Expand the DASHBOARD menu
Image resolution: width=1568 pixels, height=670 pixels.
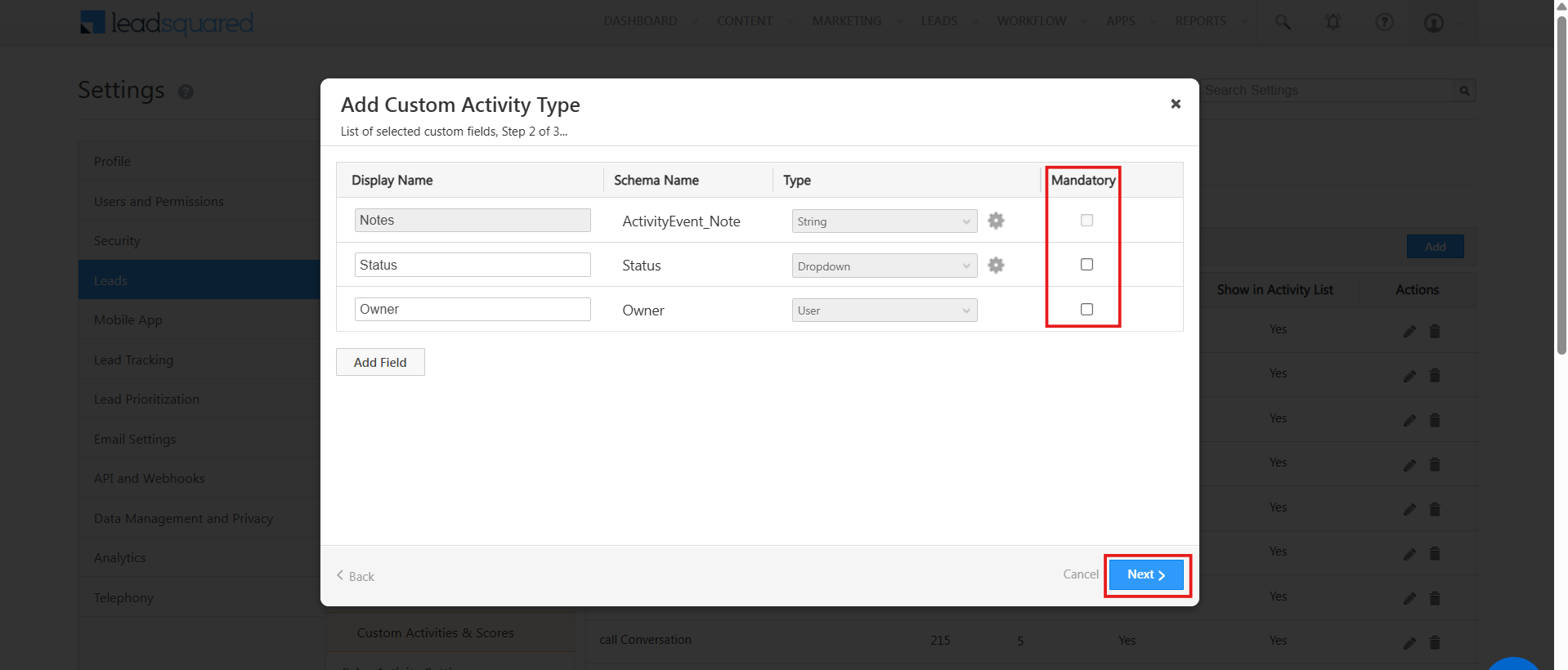tap(651, 21)
